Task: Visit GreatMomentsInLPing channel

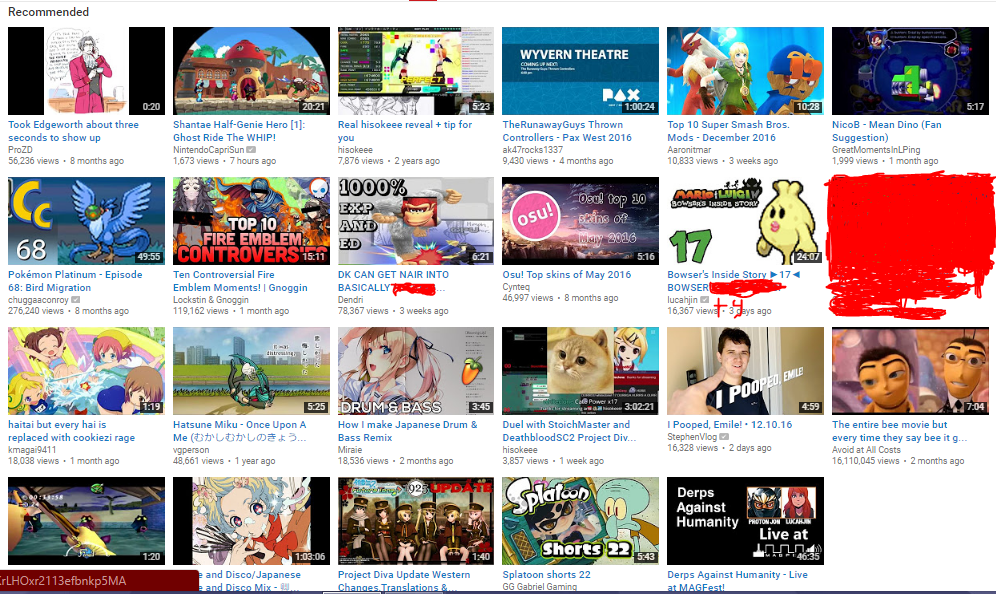Action: pos(876,150)
